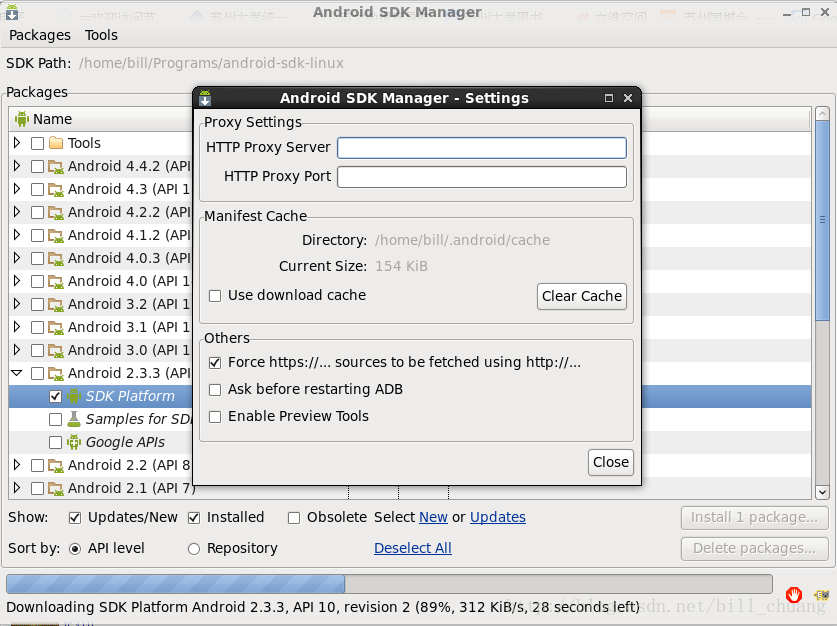Click the log window icon at bottom right
Screen dimensions: 837x626
click(822, 594)
